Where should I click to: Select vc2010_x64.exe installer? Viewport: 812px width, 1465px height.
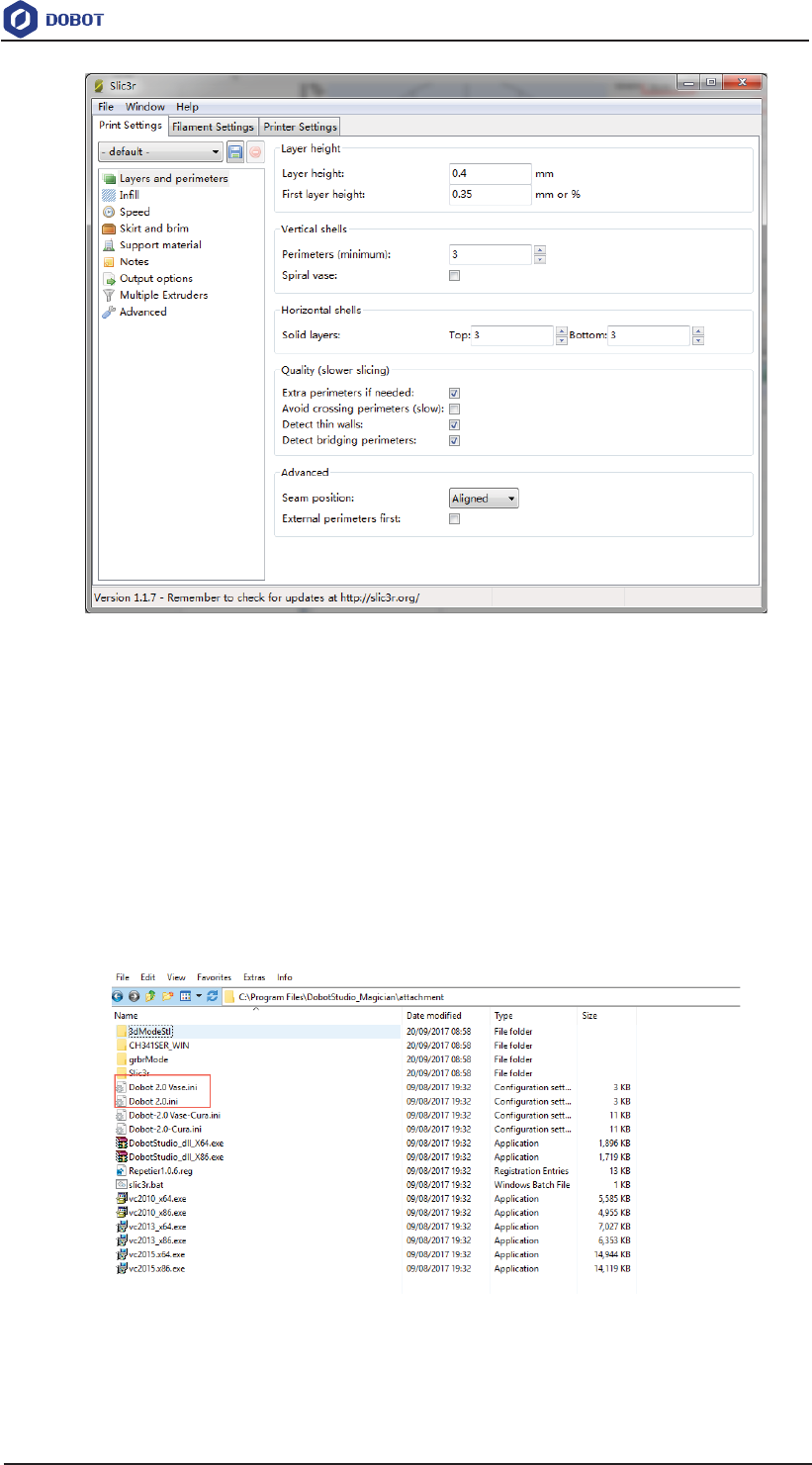(150, 1198)
